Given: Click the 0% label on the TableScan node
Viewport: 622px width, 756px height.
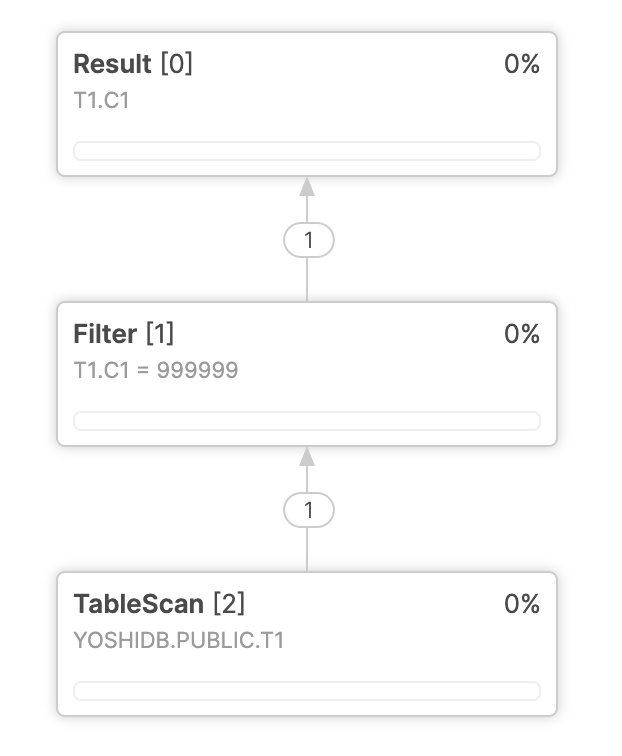Looking at the screenshot, I should (522, 604).
